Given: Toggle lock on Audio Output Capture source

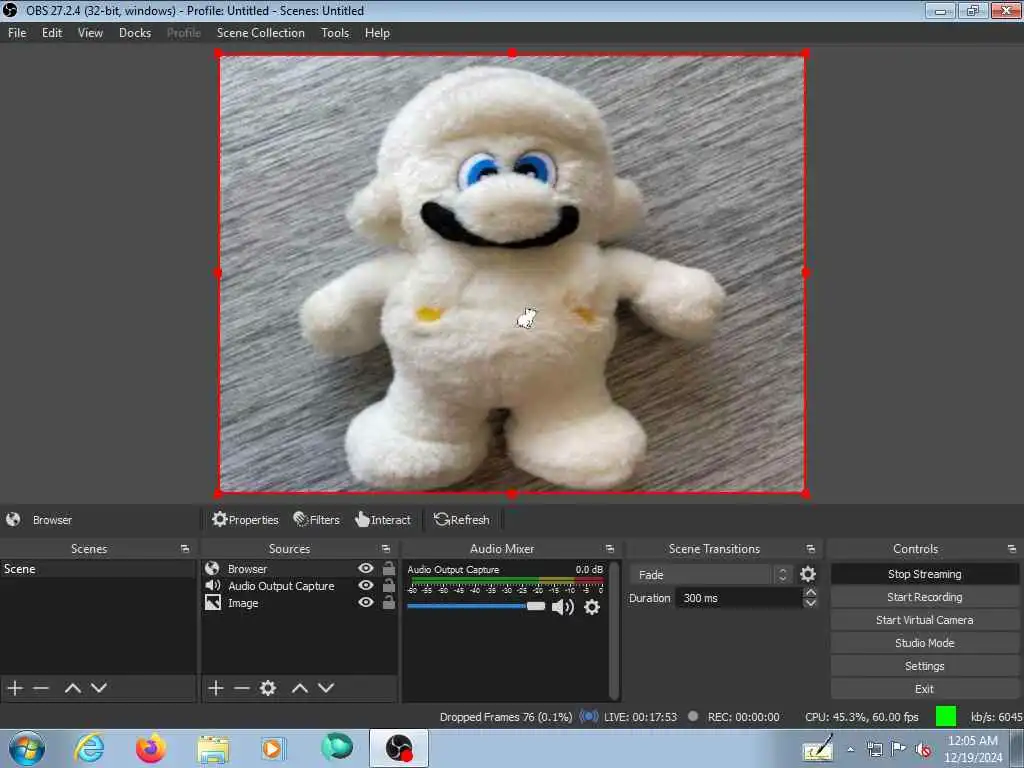Looking at the screenshot, I should (389, 585).
